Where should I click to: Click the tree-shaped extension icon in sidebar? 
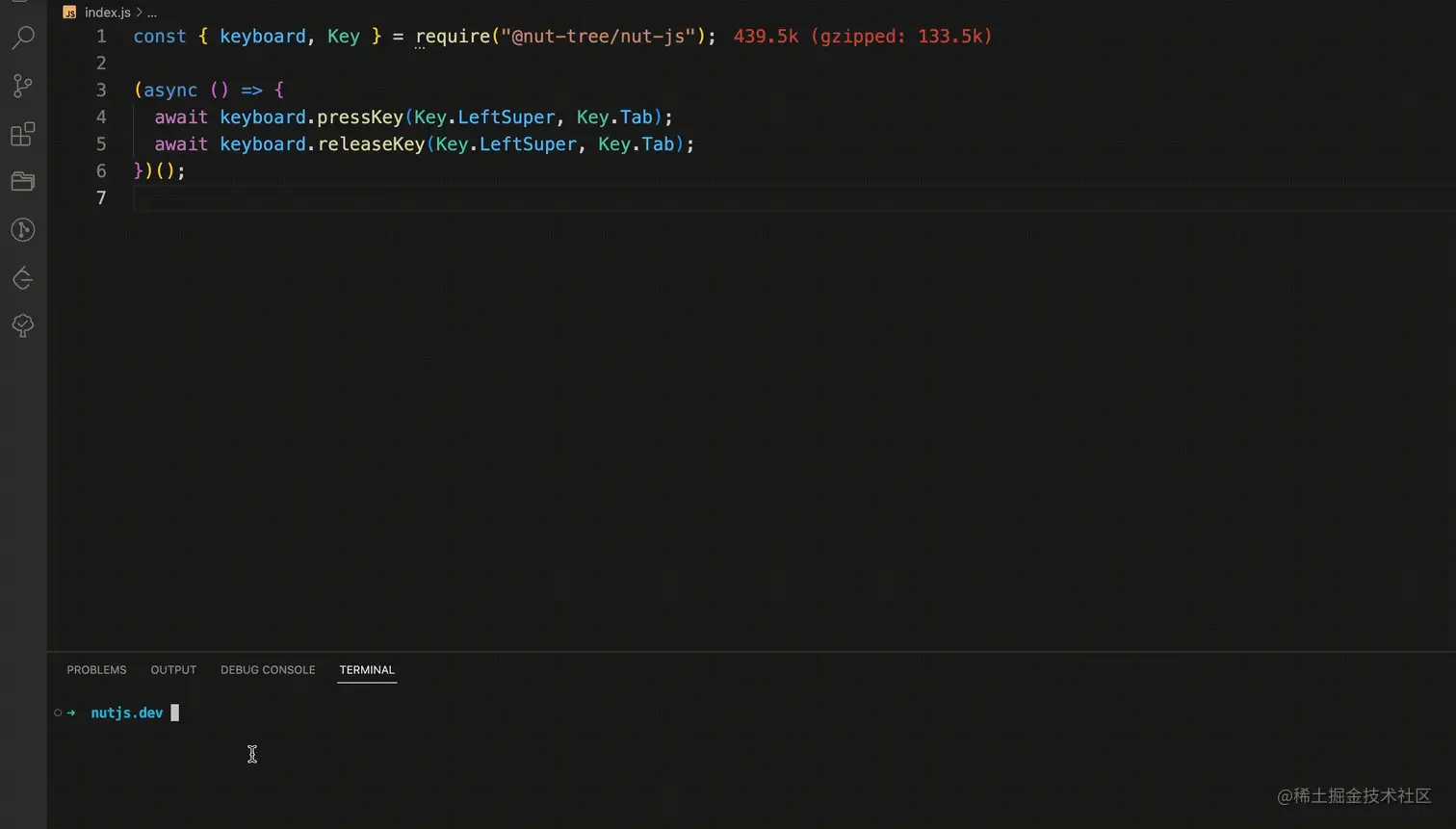23,325
